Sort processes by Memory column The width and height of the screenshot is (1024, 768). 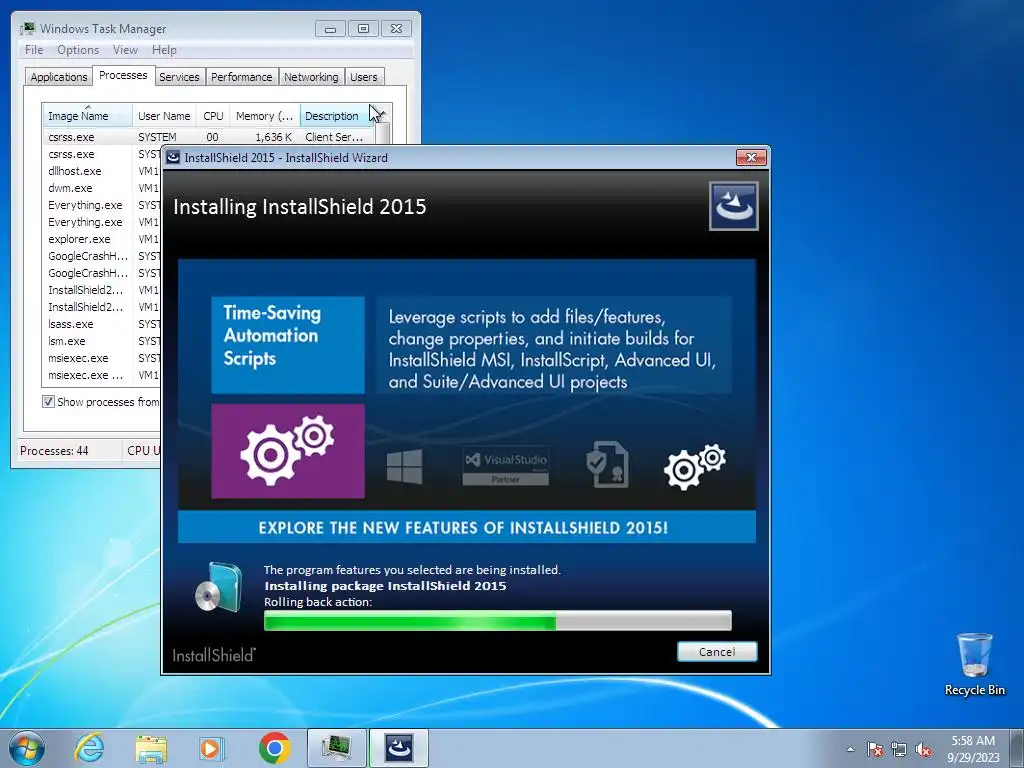click(264, 116)
